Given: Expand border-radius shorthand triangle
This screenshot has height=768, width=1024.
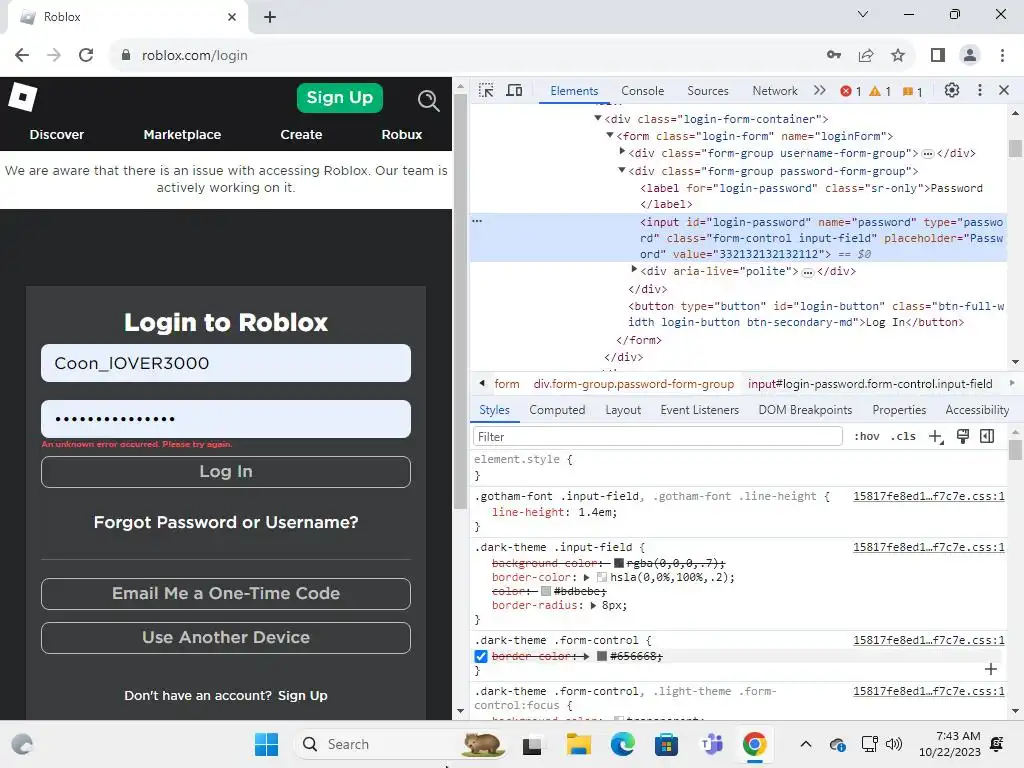Looking at the screenshot, I should [x=593, y=605].
